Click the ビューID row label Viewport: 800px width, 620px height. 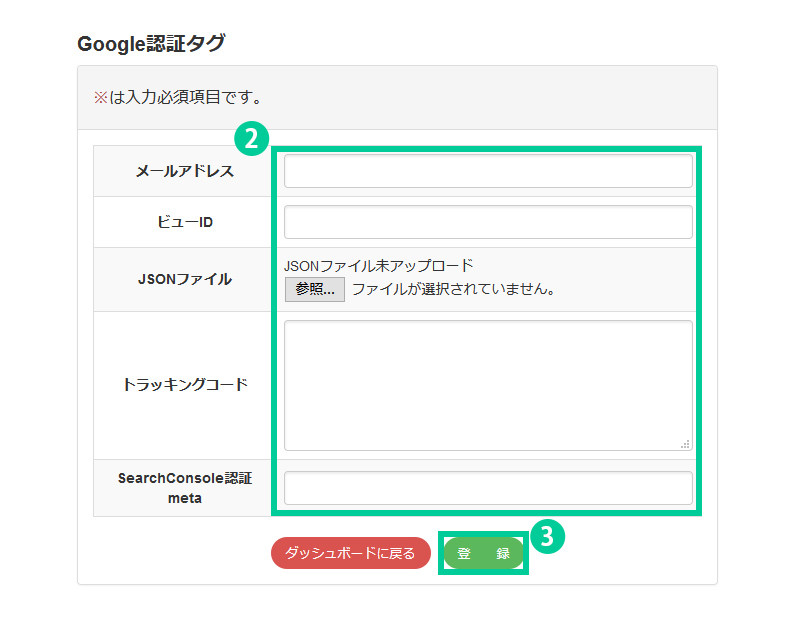184,222
